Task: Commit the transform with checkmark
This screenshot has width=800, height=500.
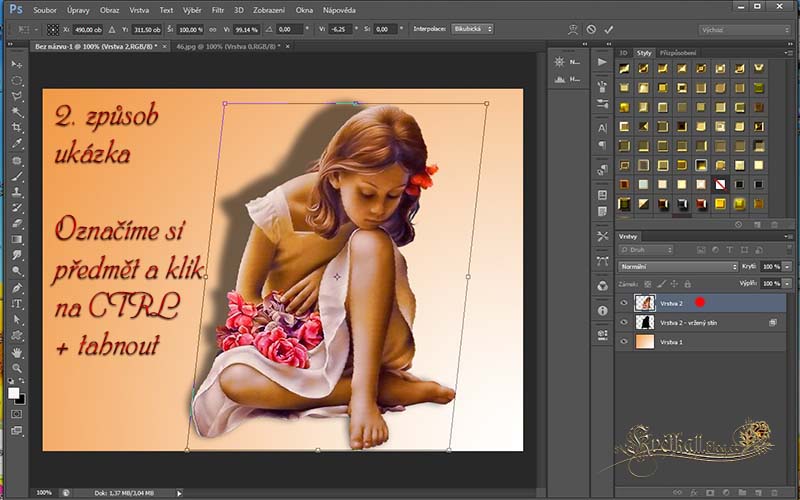Action: click(x=608, y=30)
